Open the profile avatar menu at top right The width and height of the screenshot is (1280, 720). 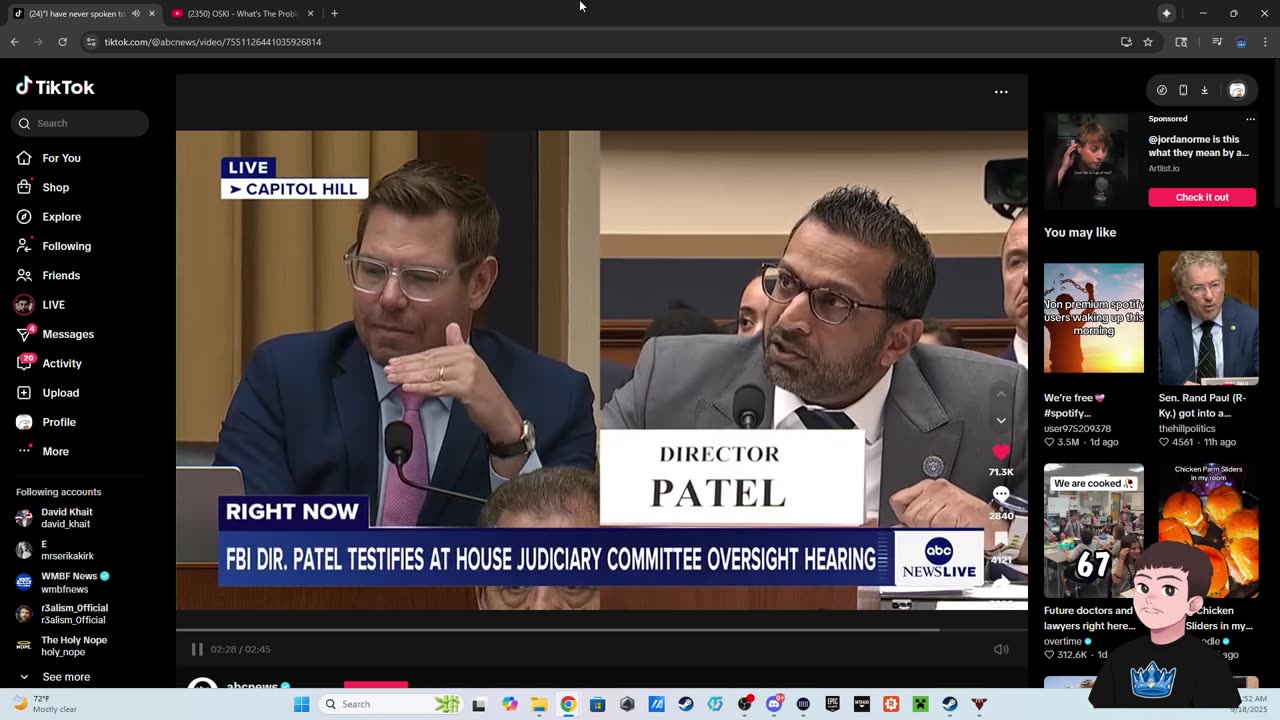click(x=1237, y=90)
